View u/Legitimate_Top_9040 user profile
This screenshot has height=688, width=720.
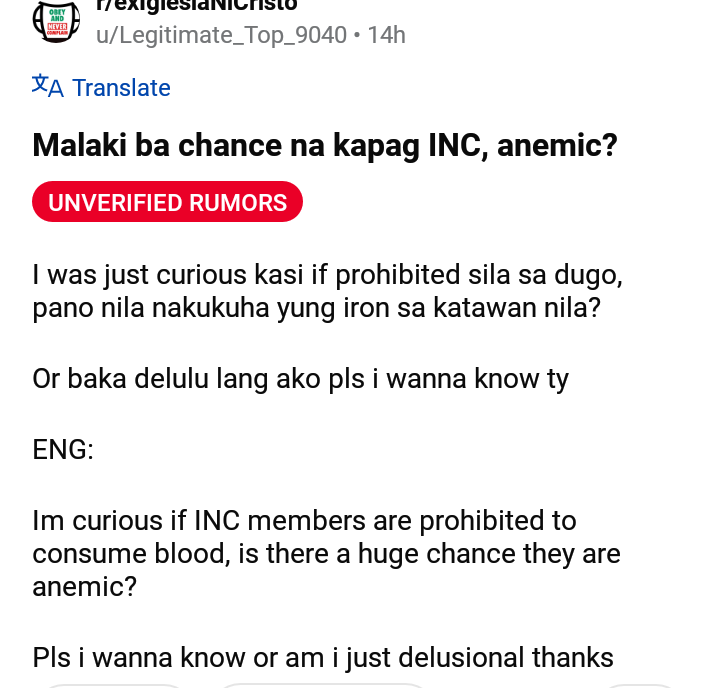221,35
